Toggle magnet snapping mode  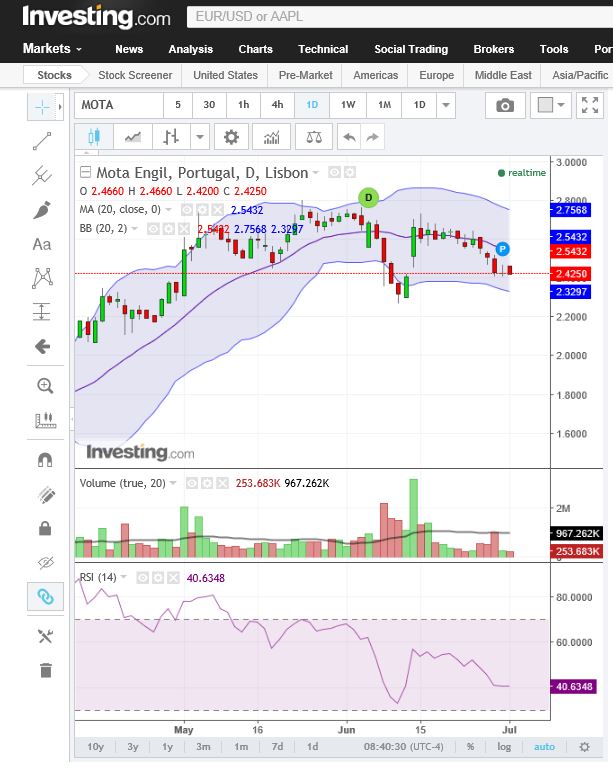pos(45,460)
